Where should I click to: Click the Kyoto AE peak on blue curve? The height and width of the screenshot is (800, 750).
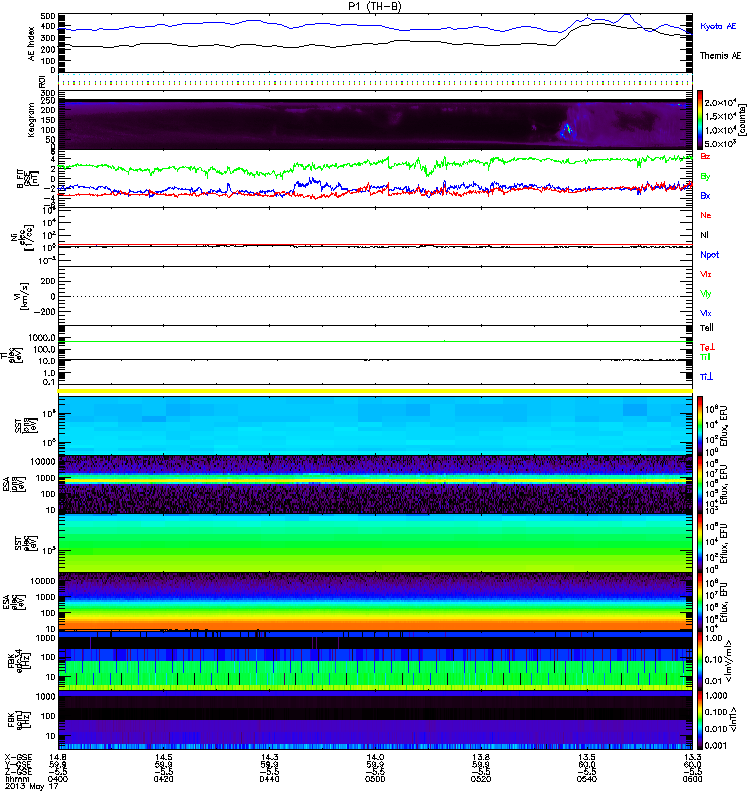pyautogui.click(x=625, y=15)
